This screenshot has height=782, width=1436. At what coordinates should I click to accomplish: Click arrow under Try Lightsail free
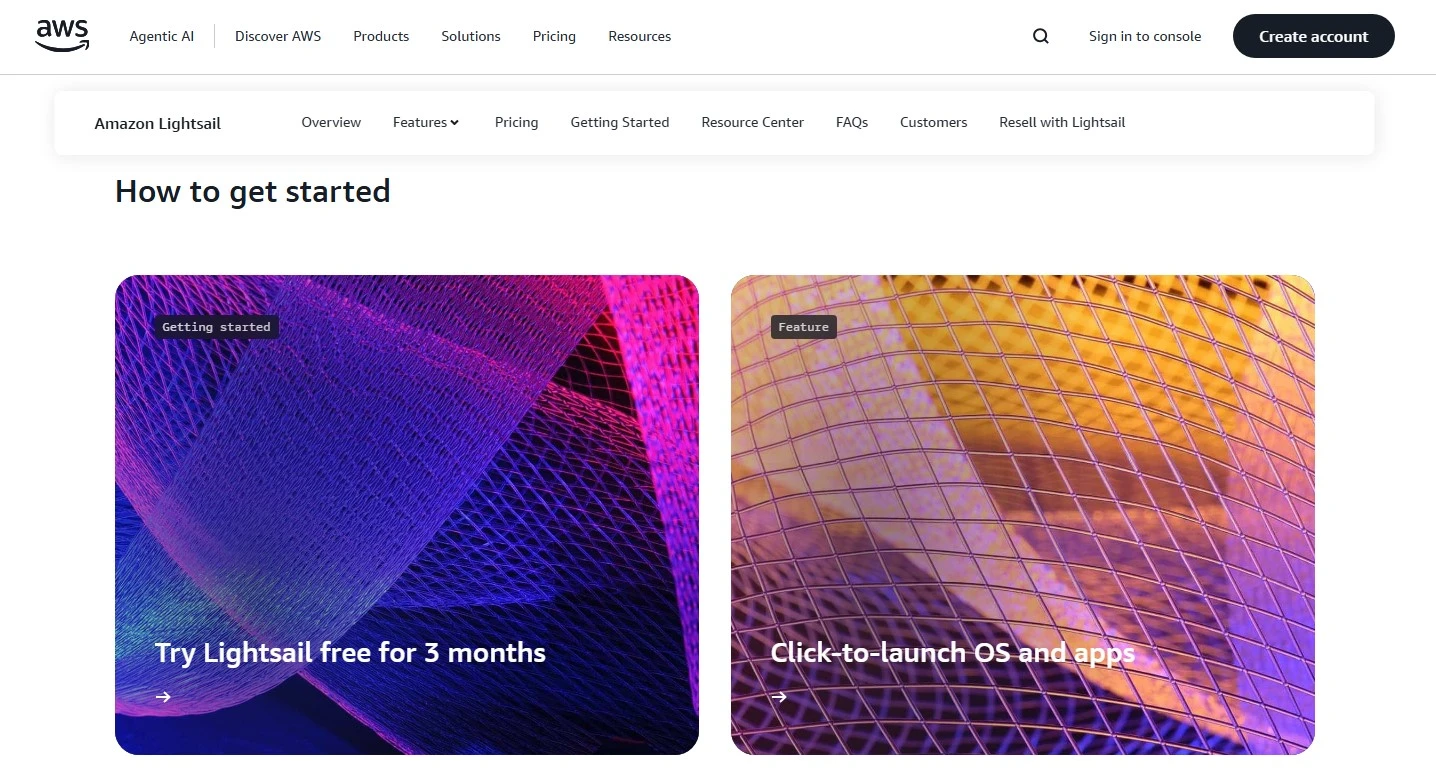tap(164, 697)
